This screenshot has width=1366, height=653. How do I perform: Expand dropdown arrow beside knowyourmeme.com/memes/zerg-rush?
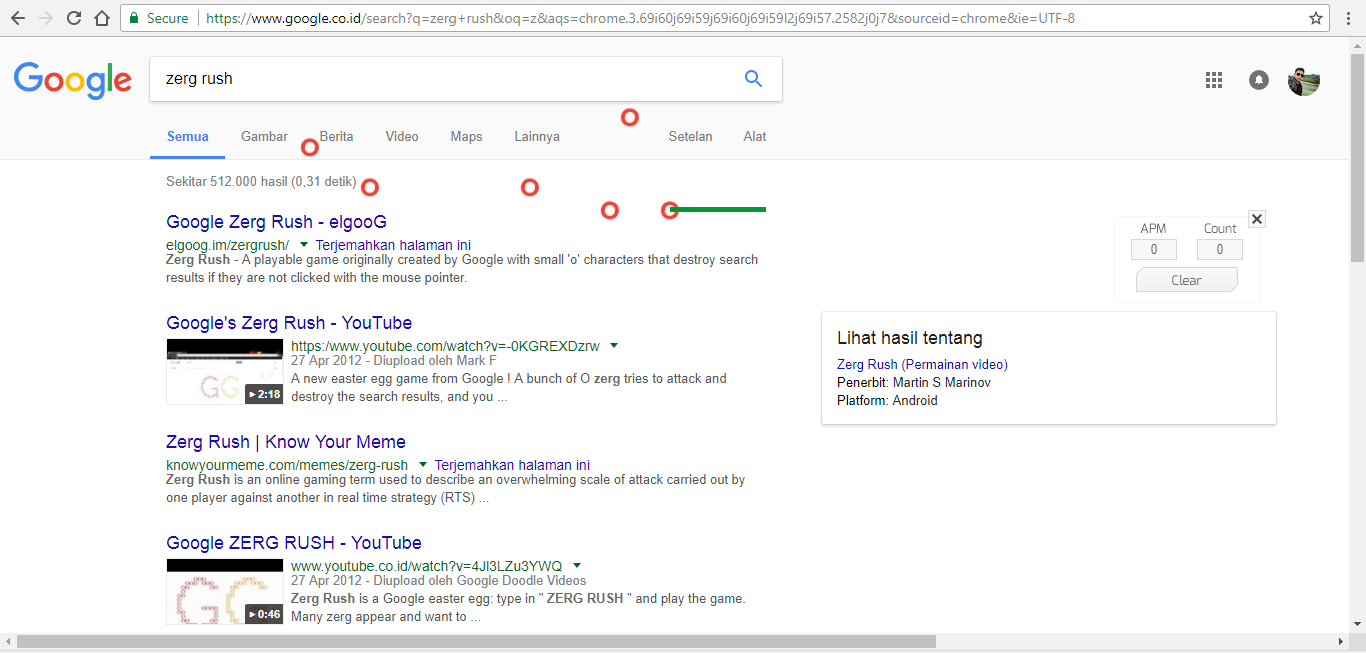(x=423, y=465)
